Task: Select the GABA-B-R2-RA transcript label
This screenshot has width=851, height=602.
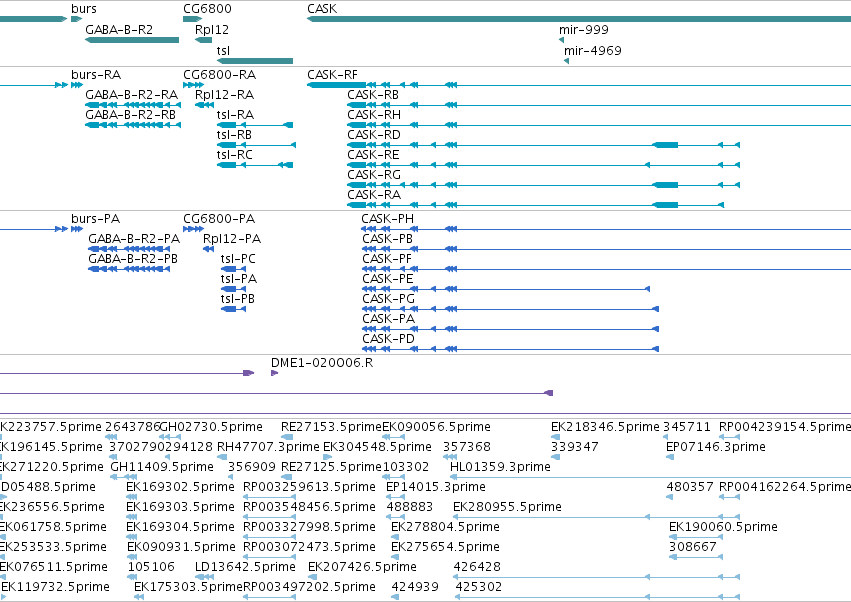Action: point(131,95)
